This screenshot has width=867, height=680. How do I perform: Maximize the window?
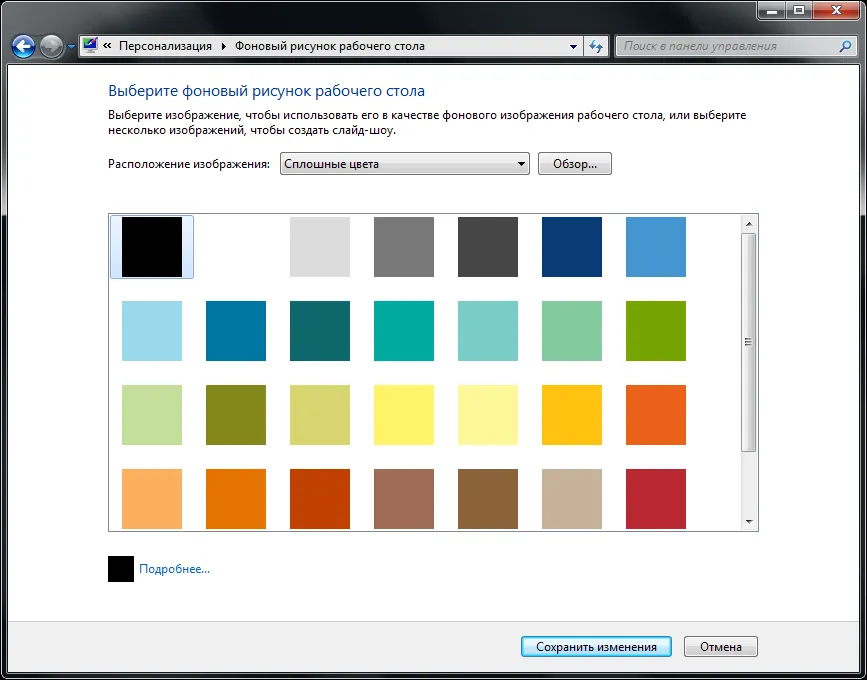800,10
